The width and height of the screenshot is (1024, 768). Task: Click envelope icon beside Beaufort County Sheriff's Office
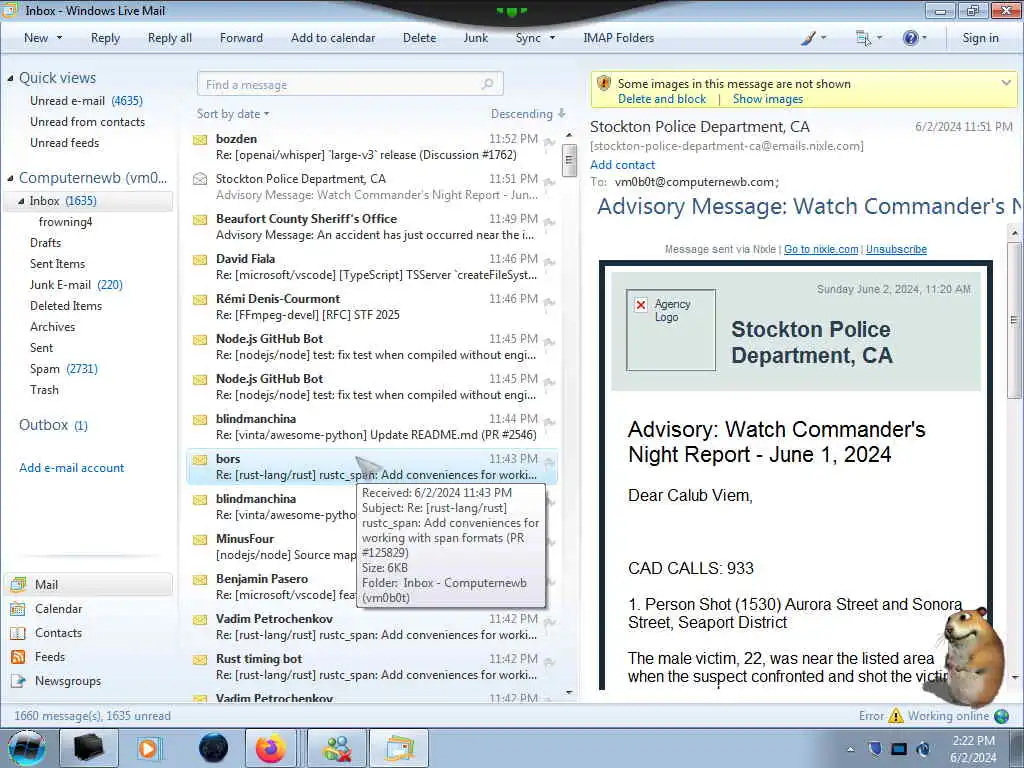(200, 219)
